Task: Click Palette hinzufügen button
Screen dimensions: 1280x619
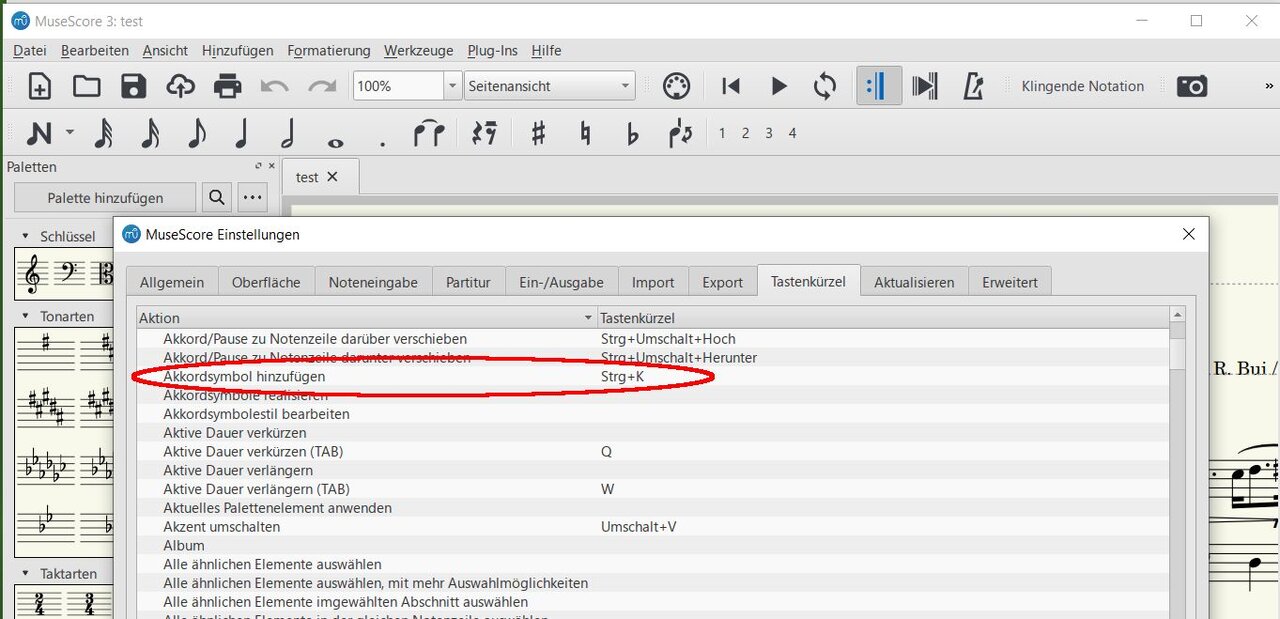Action: point(105,198)
